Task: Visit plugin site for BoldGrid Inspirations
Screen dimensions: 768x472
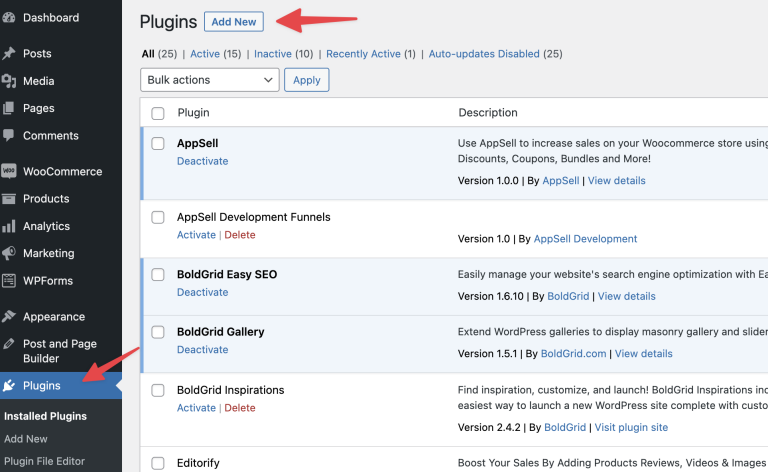Action: point(631,427)
